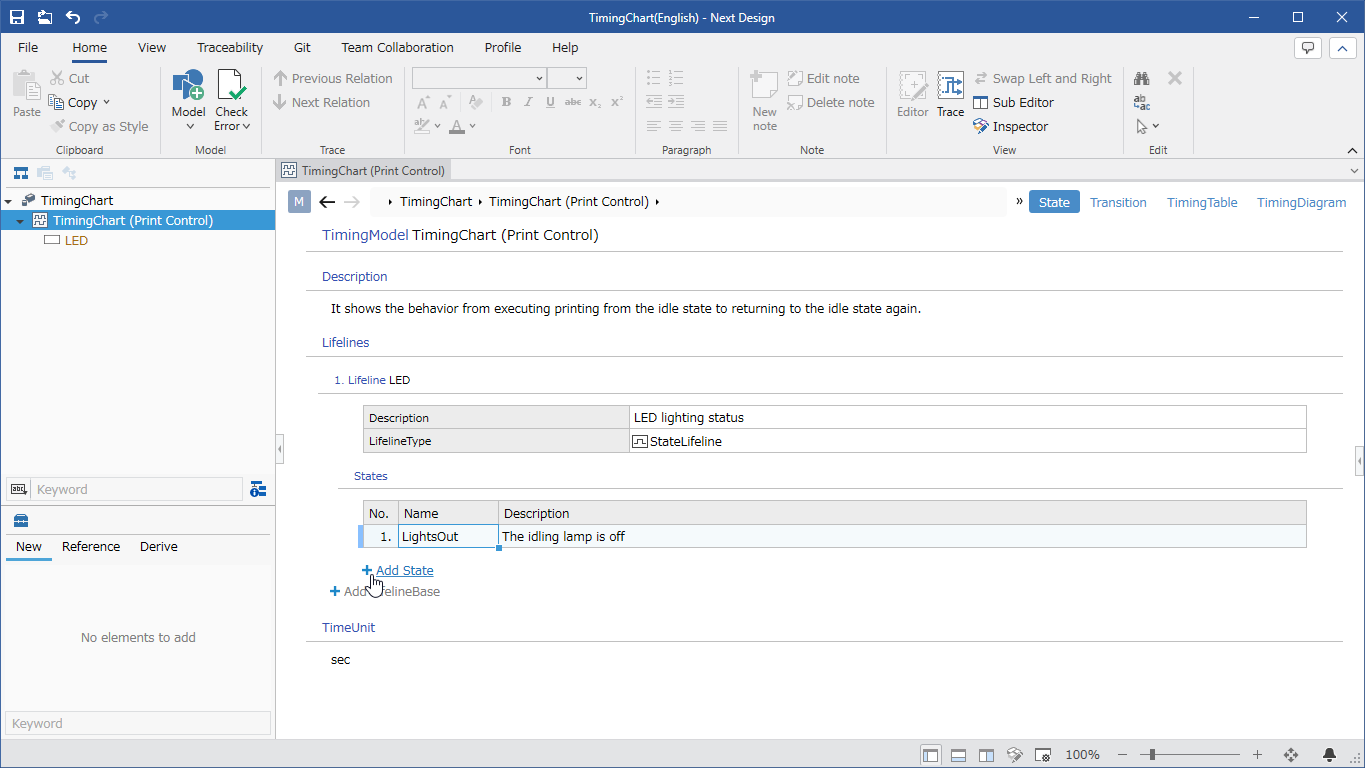Toggle the left navigator pane layout button
The image size is (1365, 768).
point(930,755)
